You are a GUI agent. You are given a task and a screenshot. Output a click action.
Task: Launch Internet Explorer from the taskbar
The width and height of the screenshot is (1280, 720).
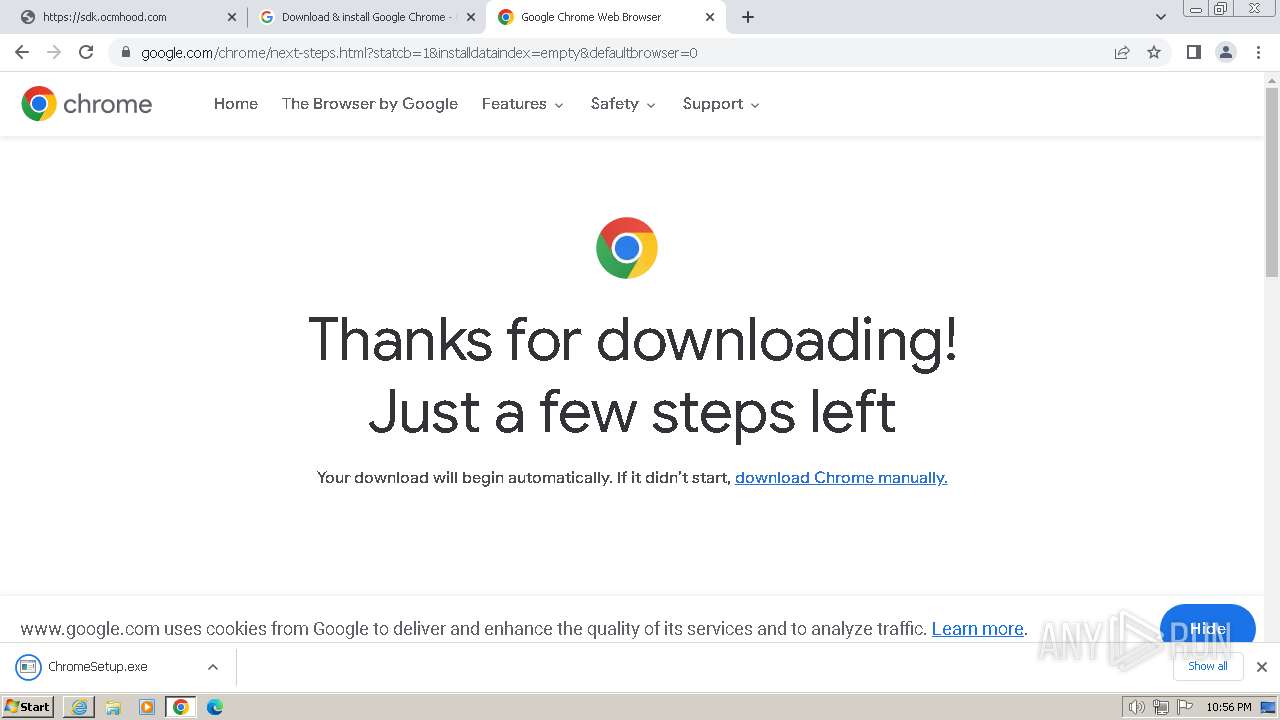click(x=79, y=707)
